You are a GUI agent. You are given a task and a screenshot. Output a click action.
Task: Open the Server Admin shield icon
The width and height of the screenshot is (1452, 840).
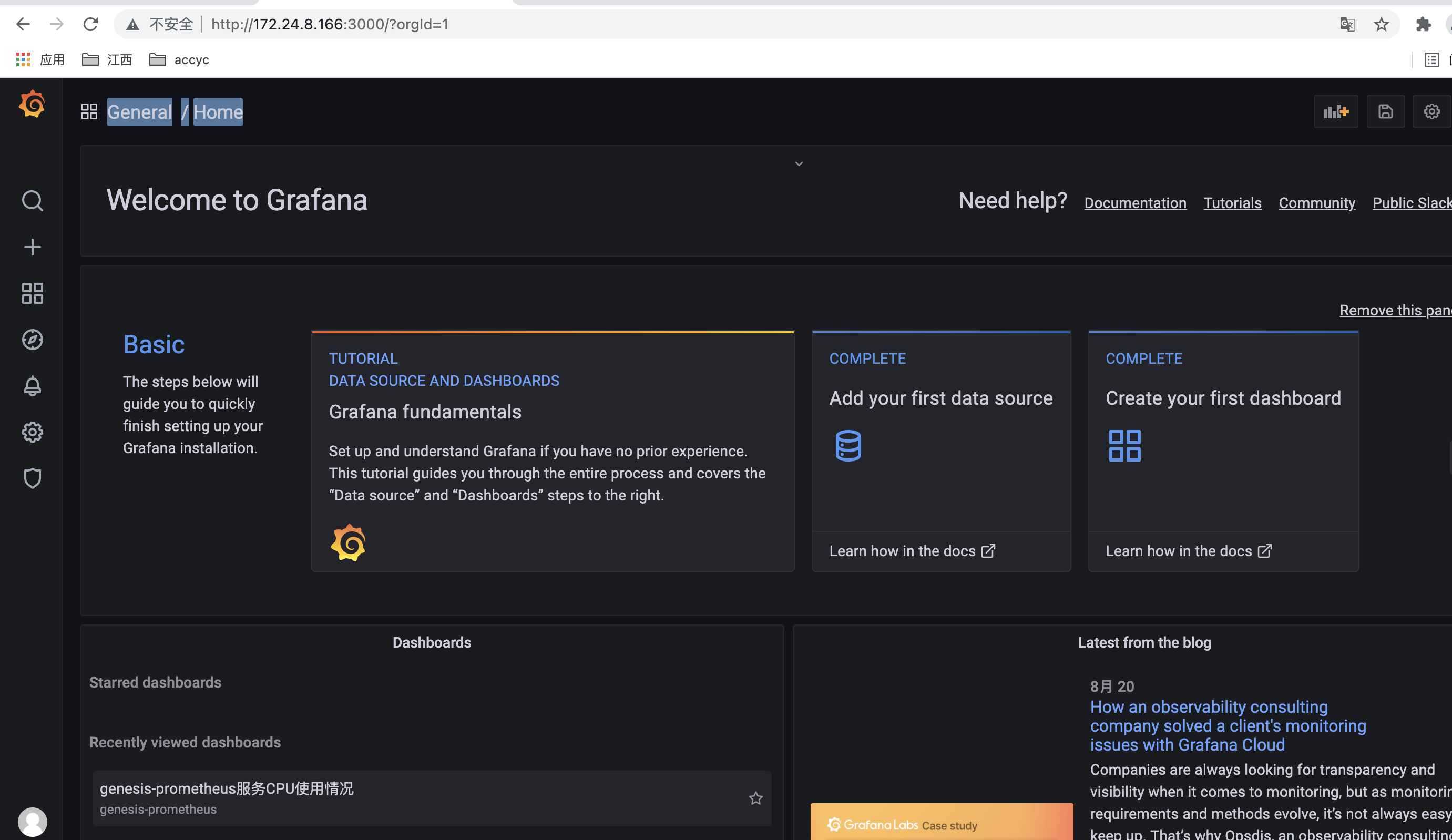click(32, 478)
